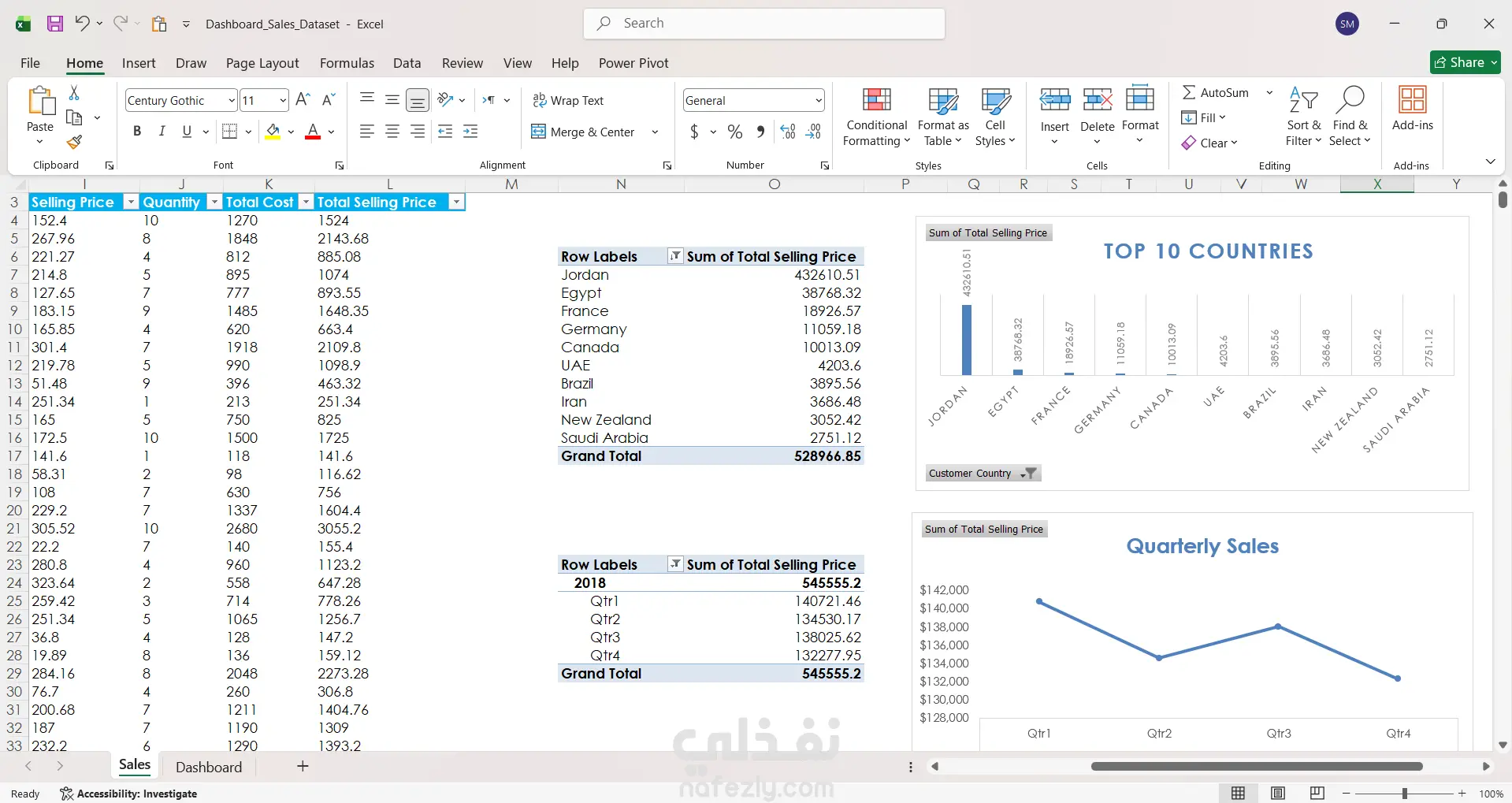Switch to the Dashboard sheet tab

pos(209,767)
